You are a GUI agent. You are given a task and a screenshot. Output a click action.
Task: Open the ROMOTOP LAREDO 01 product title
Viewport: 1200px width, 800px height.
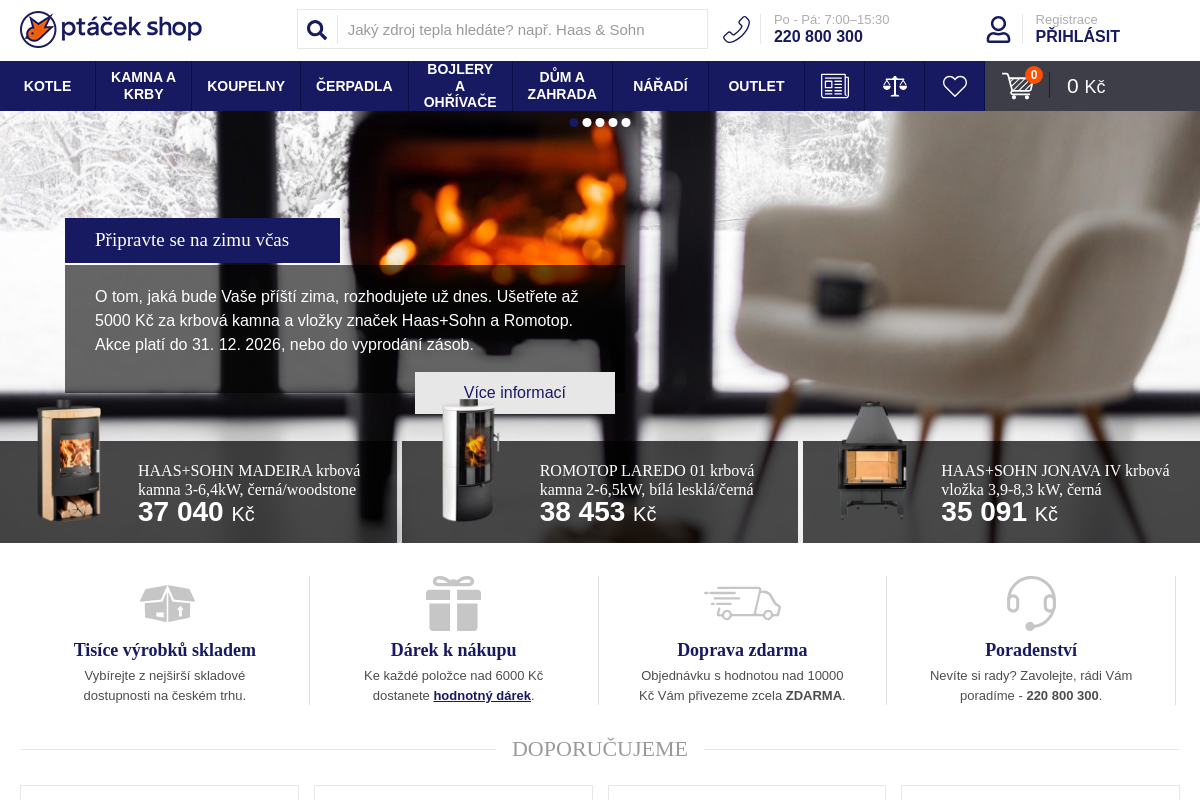(647, 480)
